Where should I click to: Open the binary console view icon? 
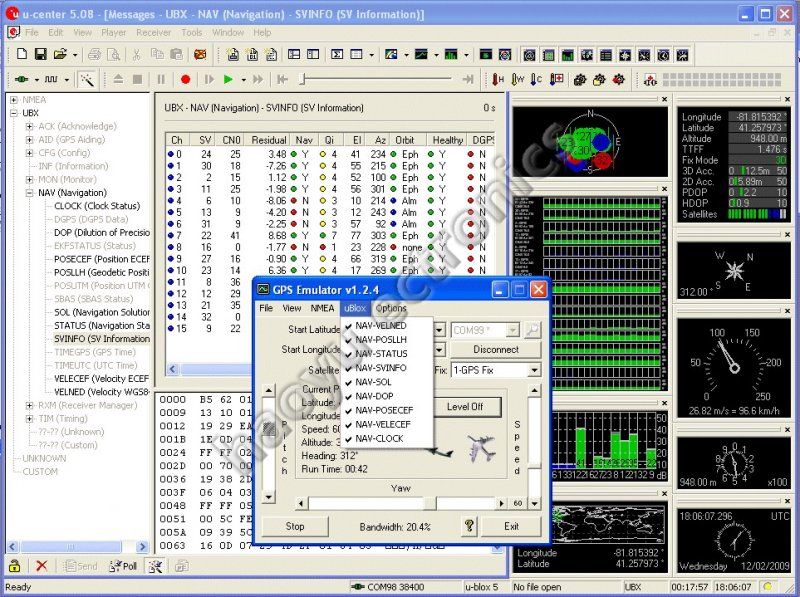point(252,54)
